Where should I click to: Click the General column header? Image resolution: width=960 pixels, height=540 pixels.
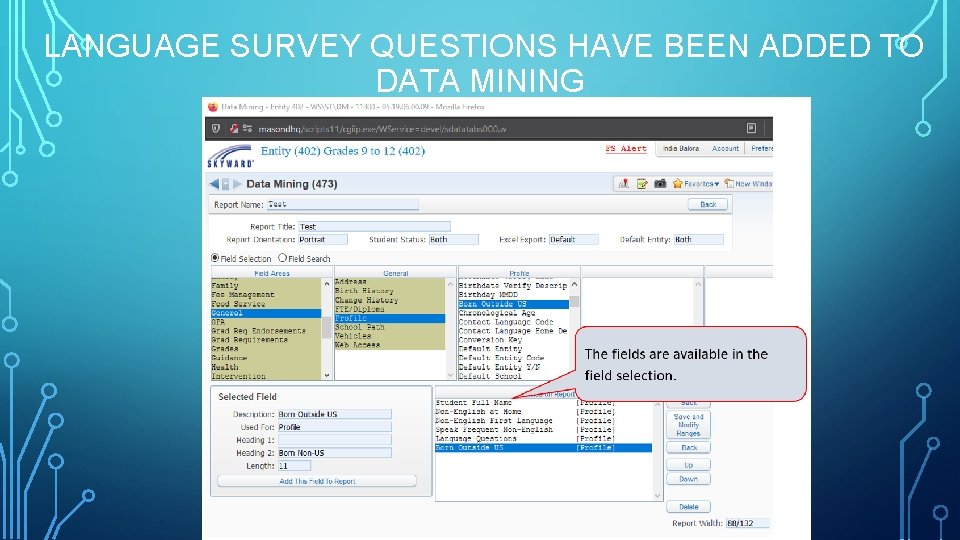396,273
